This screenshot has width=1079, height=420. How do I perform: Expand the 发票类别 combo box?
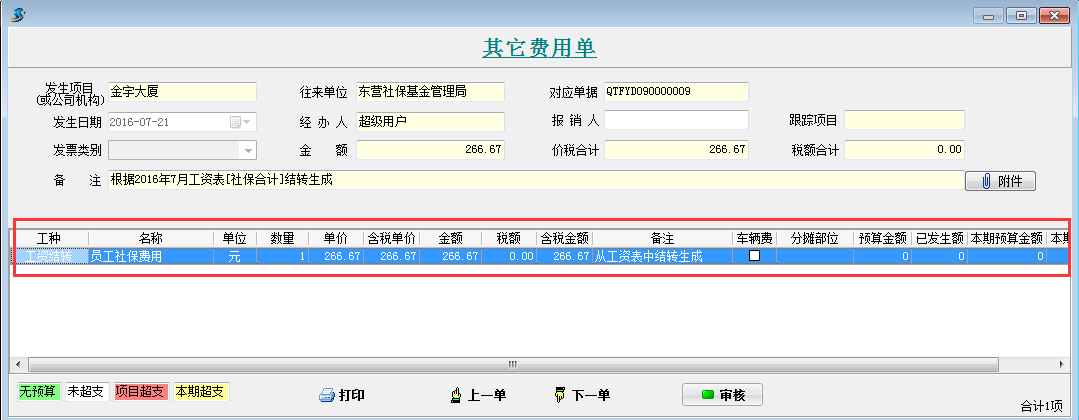247,150
